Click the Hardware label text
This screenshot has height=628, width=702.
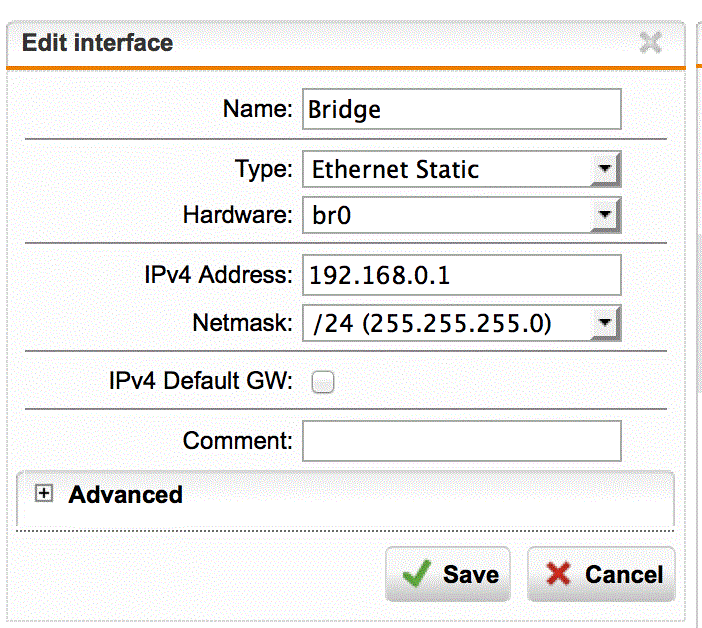[238, 215]
